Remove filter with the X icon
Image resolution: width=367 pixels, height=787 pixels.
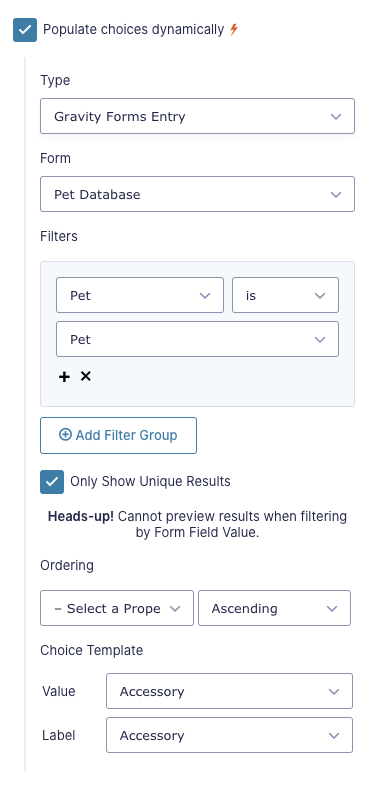point(86,376)
